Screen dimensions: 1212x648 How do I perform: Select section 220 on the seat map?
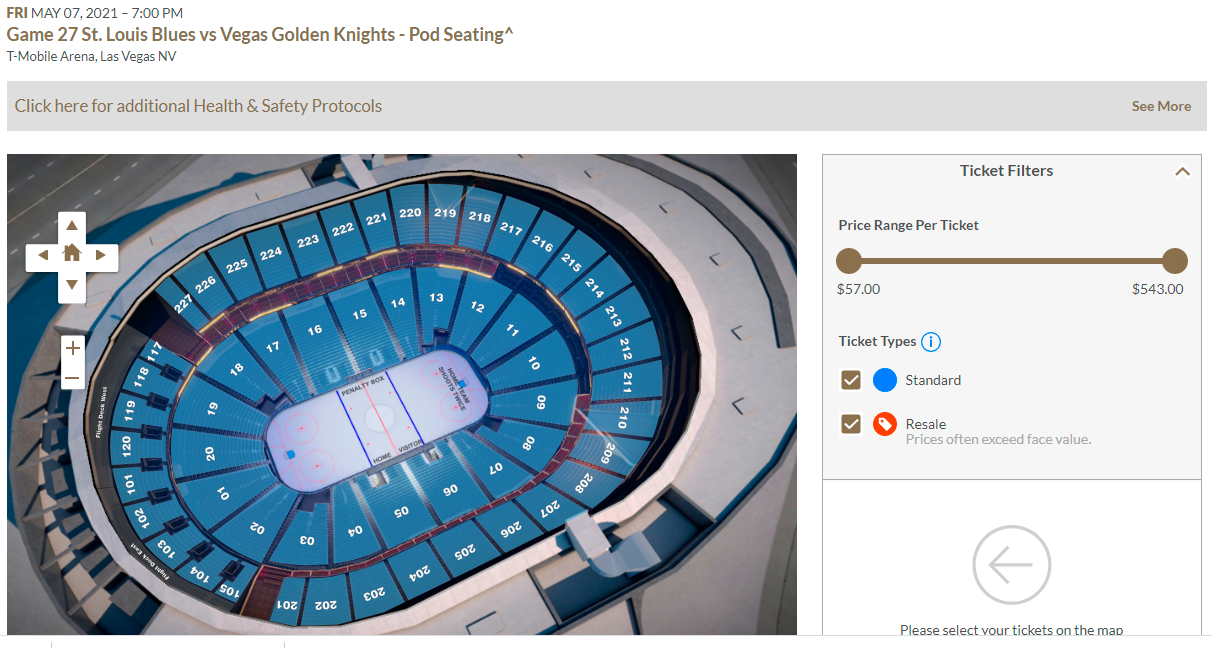coord(410,214)
